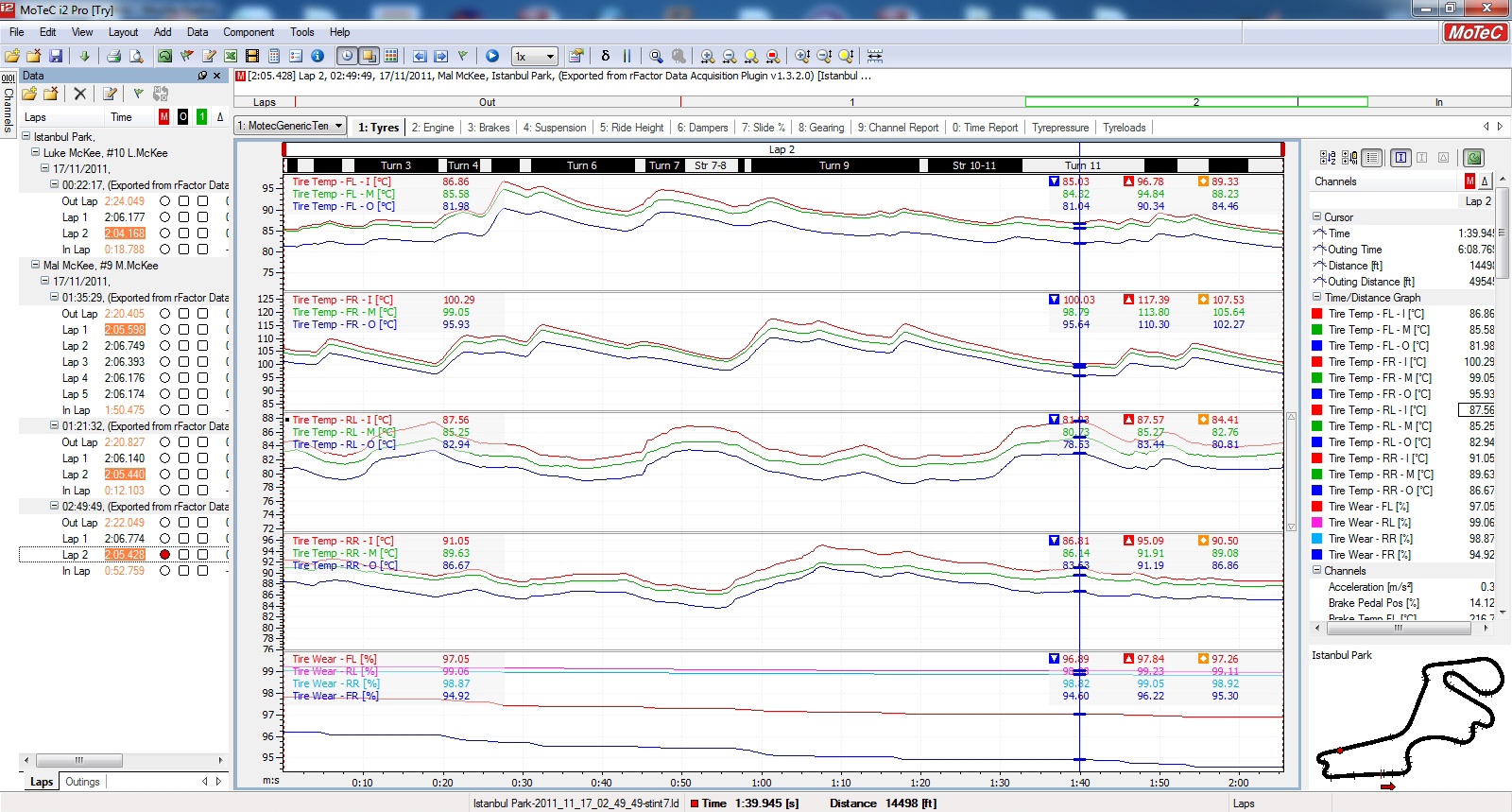Click the Print icon

(113, 56)
